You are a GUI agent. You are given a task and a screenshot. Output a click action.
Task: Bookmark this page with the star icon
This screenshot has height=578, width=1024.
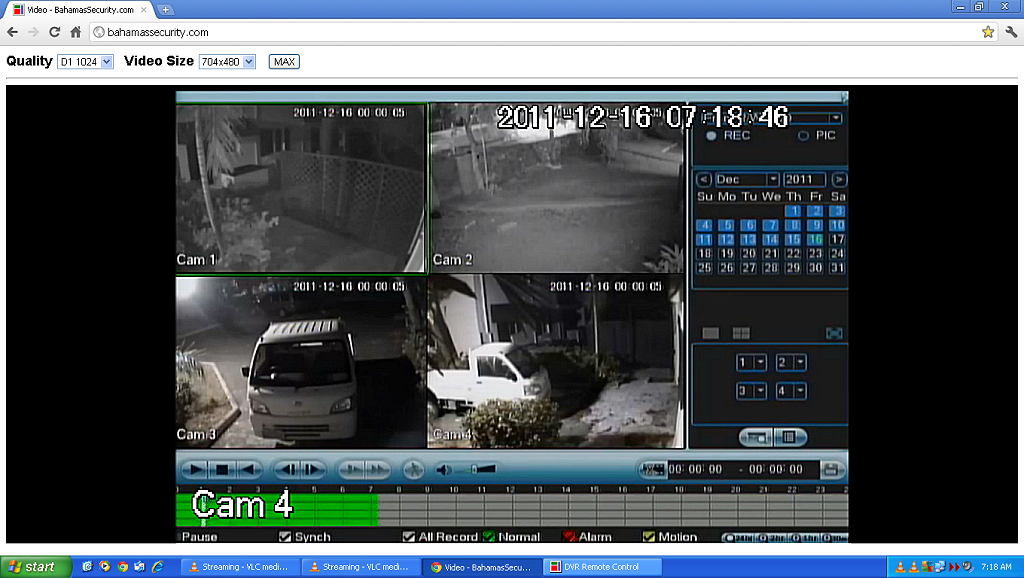tap(988, 32)
